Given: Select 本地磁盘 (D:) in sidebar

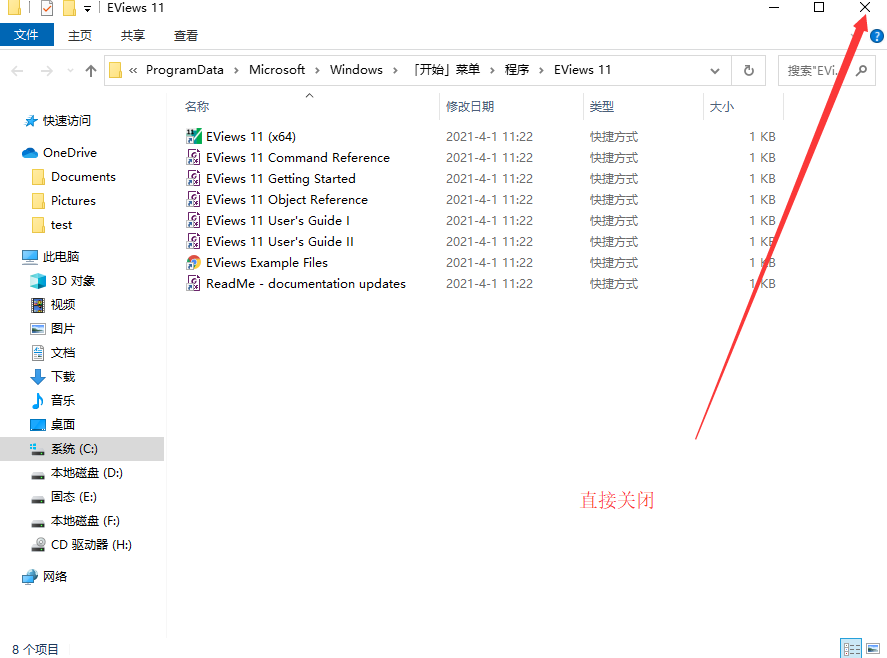Looking at the screenshot, I should tap(87, 473).
